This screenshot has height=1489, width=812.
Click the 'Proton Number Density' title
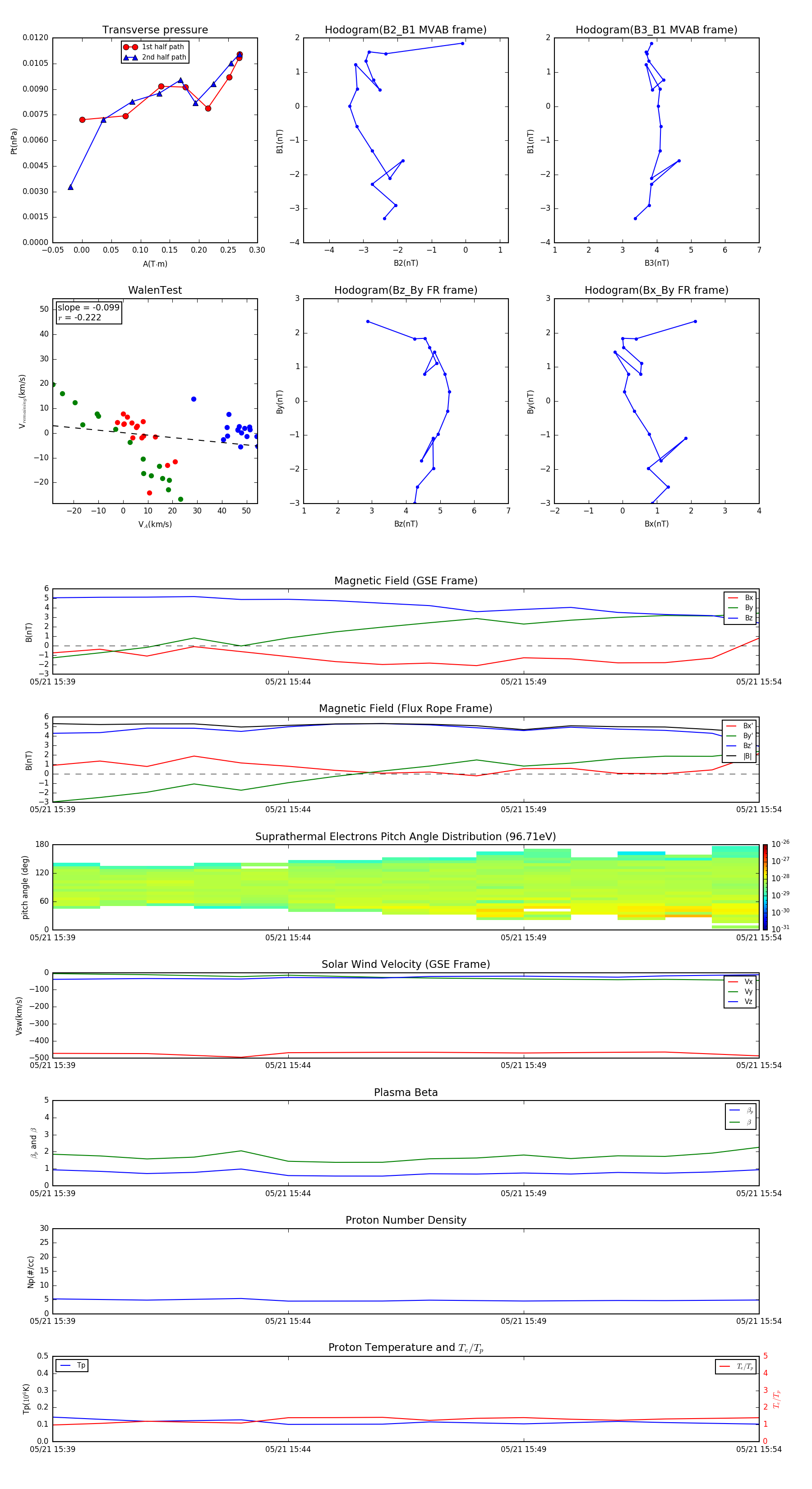(406, 1220)
